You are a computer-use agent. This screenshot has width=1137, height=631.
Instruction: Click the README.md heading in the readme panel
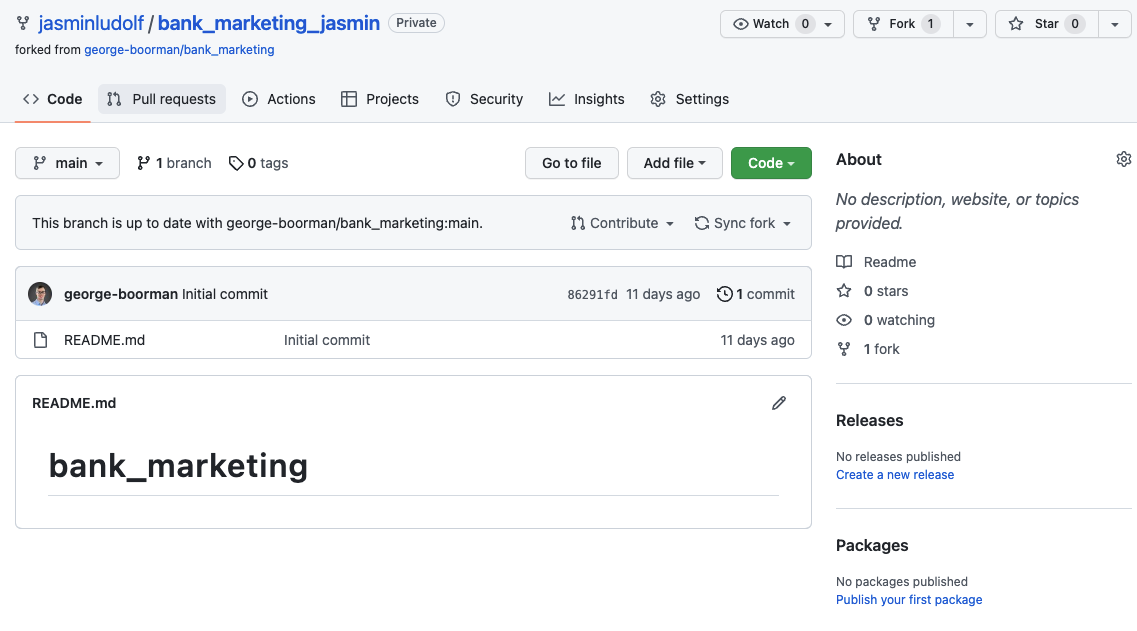74,403
